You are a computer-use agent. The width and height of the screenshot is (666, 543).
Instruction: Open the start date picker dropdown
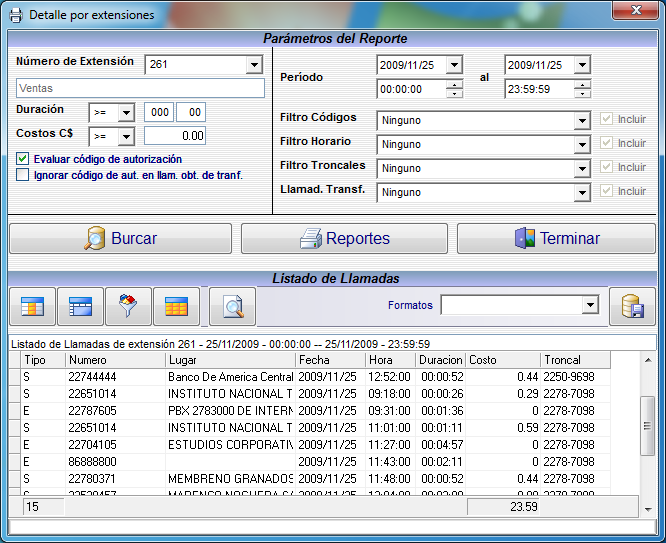point(454,65)
